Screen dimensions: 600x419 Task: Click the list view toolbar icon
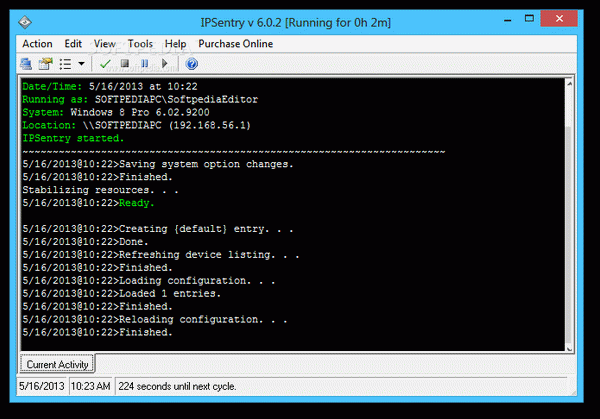pyautogui.click(x=65, y=64)
